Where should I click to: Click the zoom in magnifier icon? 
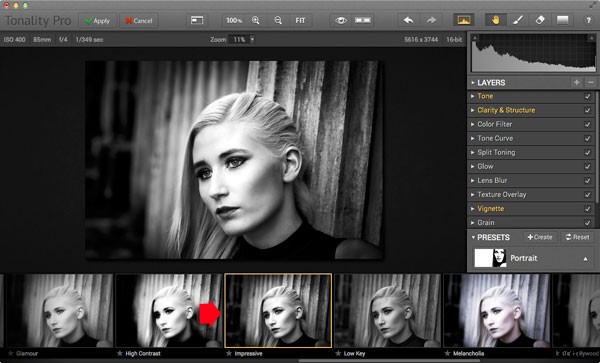[256, 20]
